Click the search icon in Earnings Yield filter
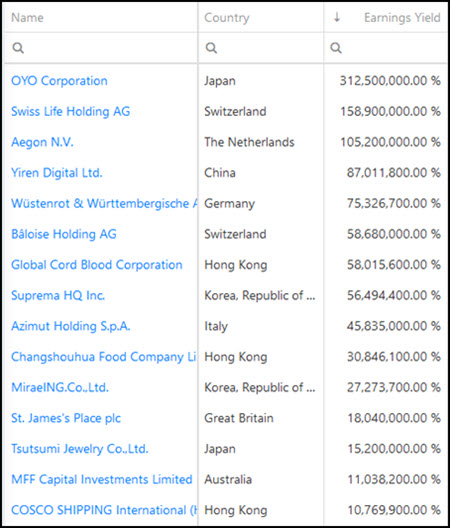The width and height of the screenshot is (450, 528). click(336, 48)
